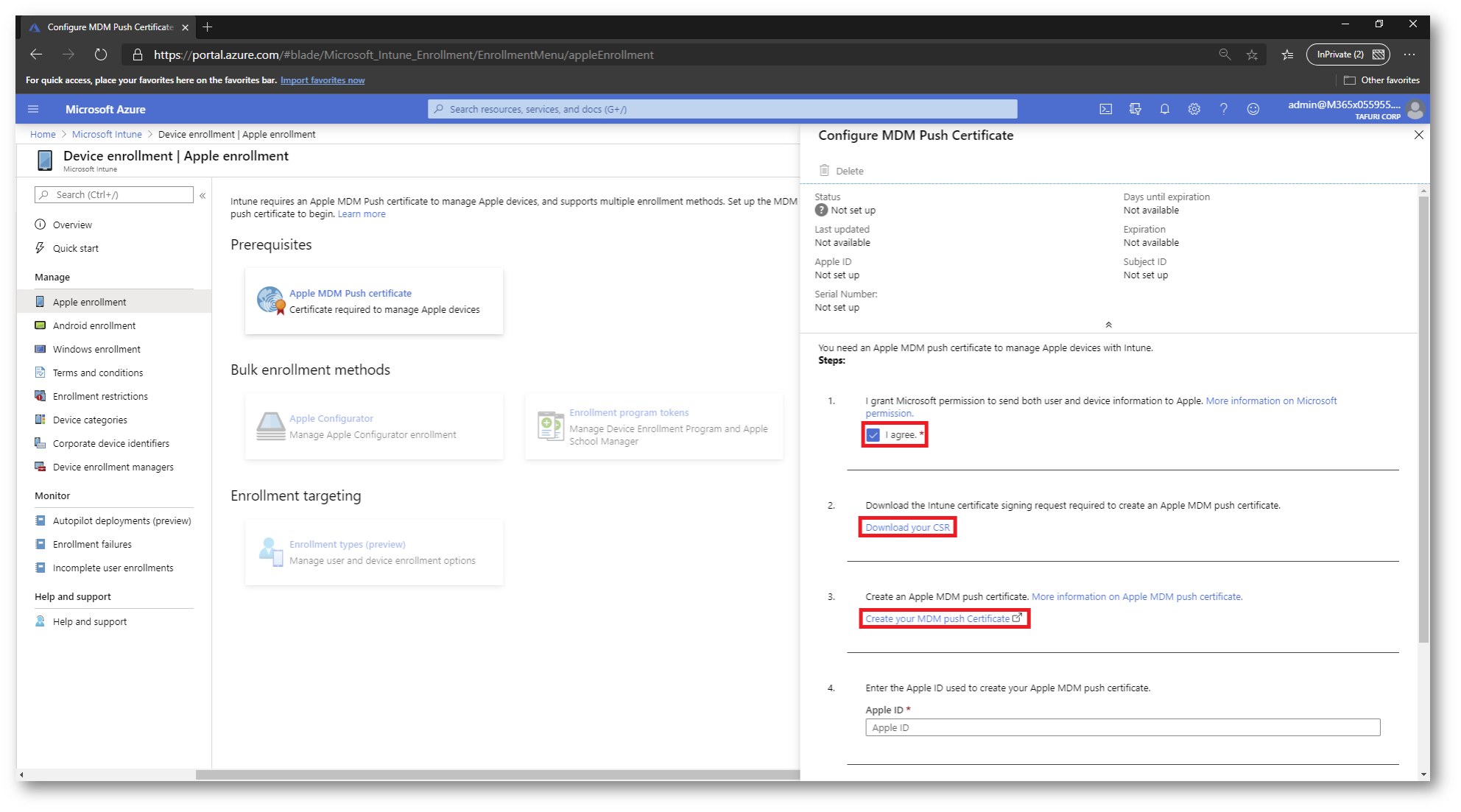The image size is (1461, 812).
Task: Click the side menu Search (Ctrl+/) box
Action: (x=114, y=194)
